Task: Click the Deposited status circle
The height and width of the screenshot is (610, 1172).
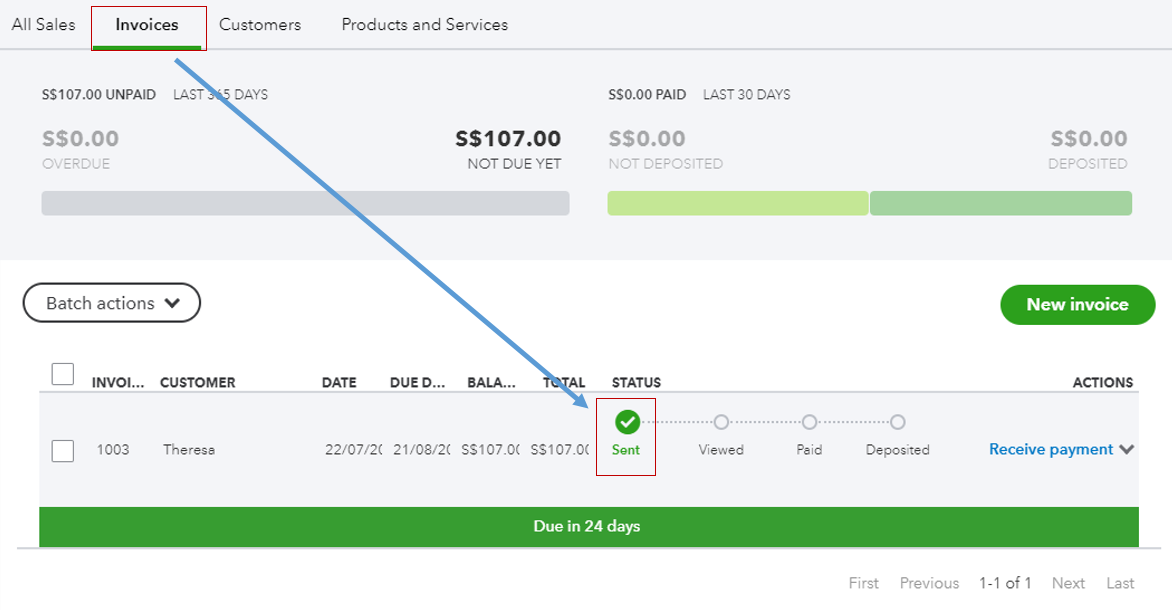Action: click(x=898, y=422)
